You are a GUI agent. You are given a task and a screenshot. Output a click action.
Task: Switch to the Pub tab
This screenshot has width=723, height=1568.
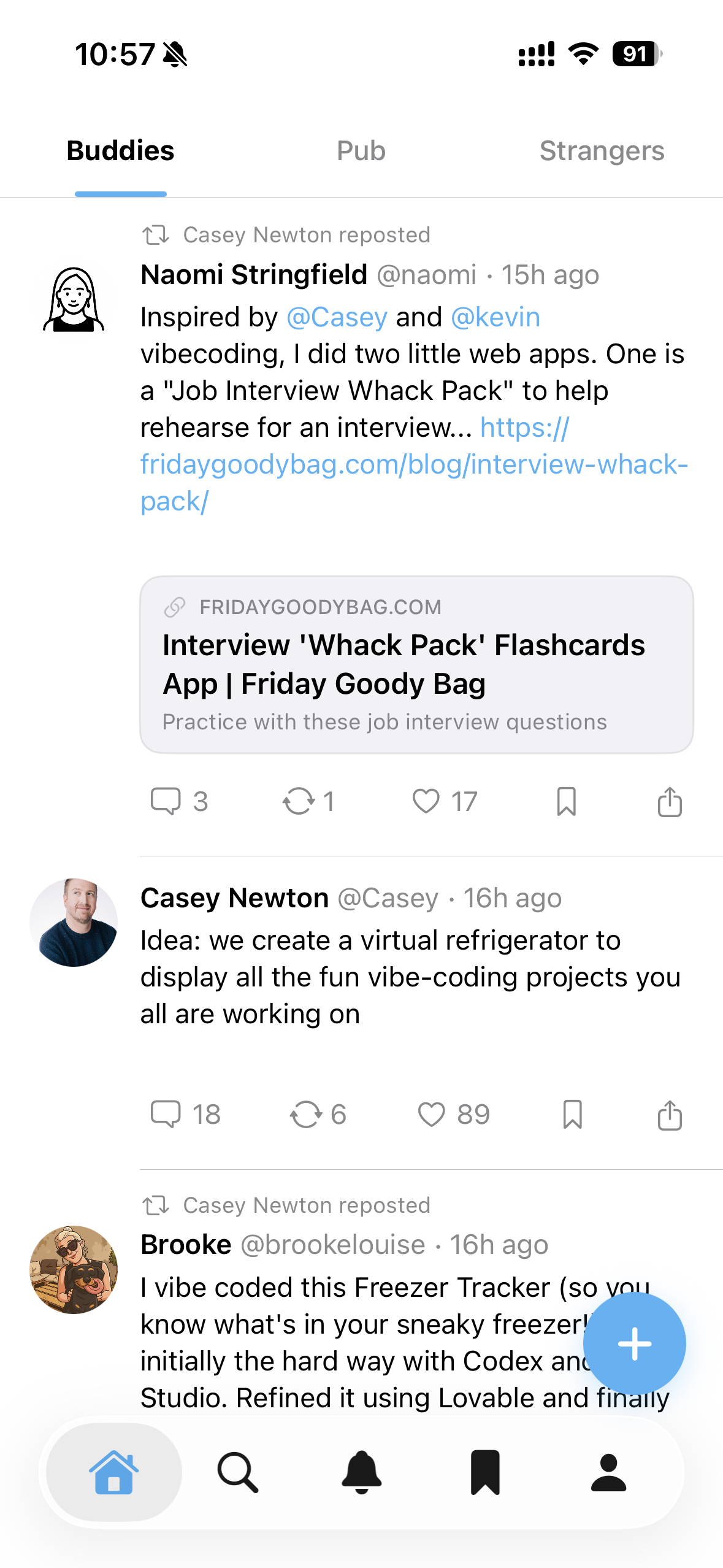click(361, 151)
